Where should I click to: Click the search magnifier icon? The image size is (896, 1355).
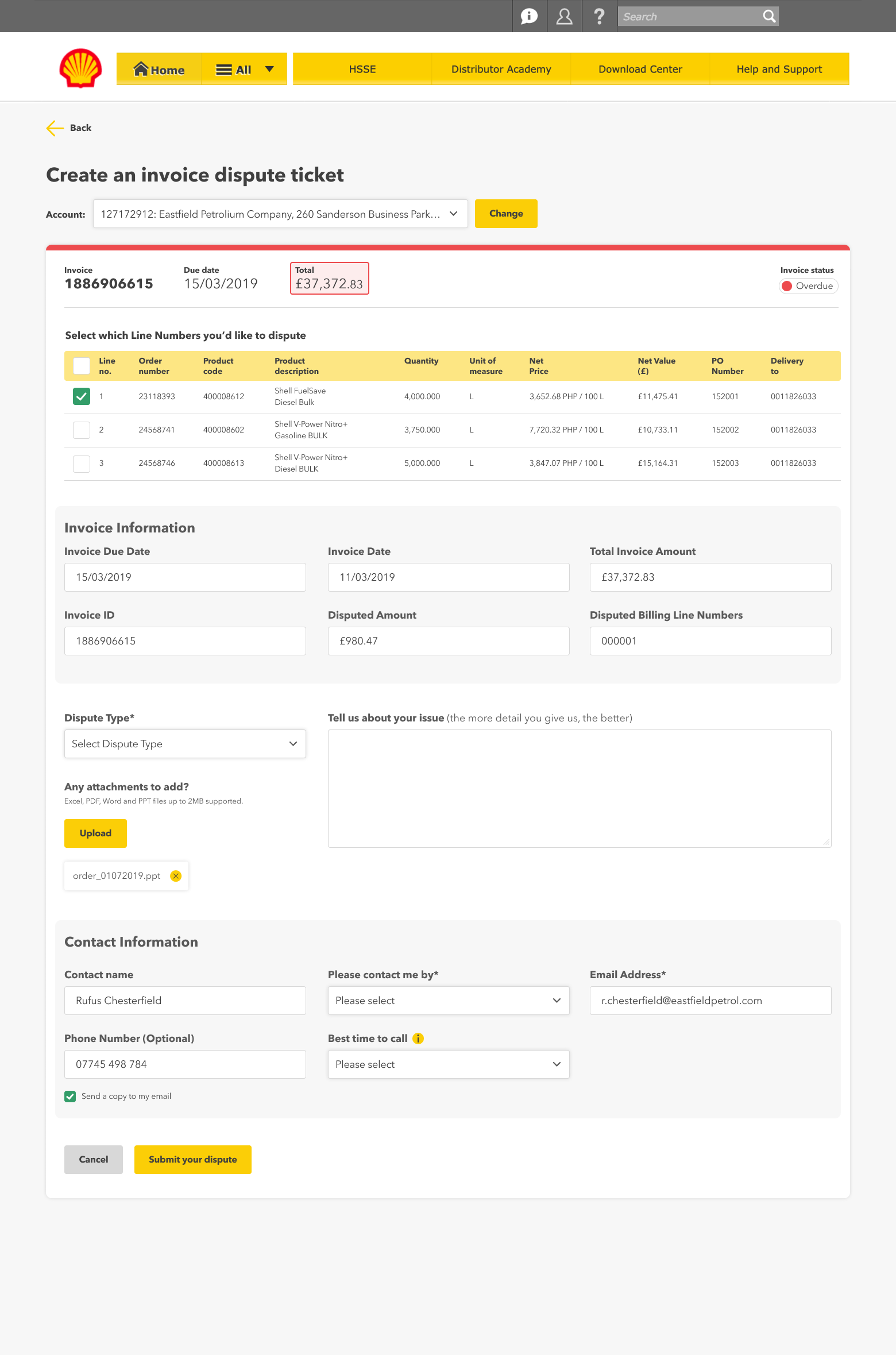tap(769, 16)
